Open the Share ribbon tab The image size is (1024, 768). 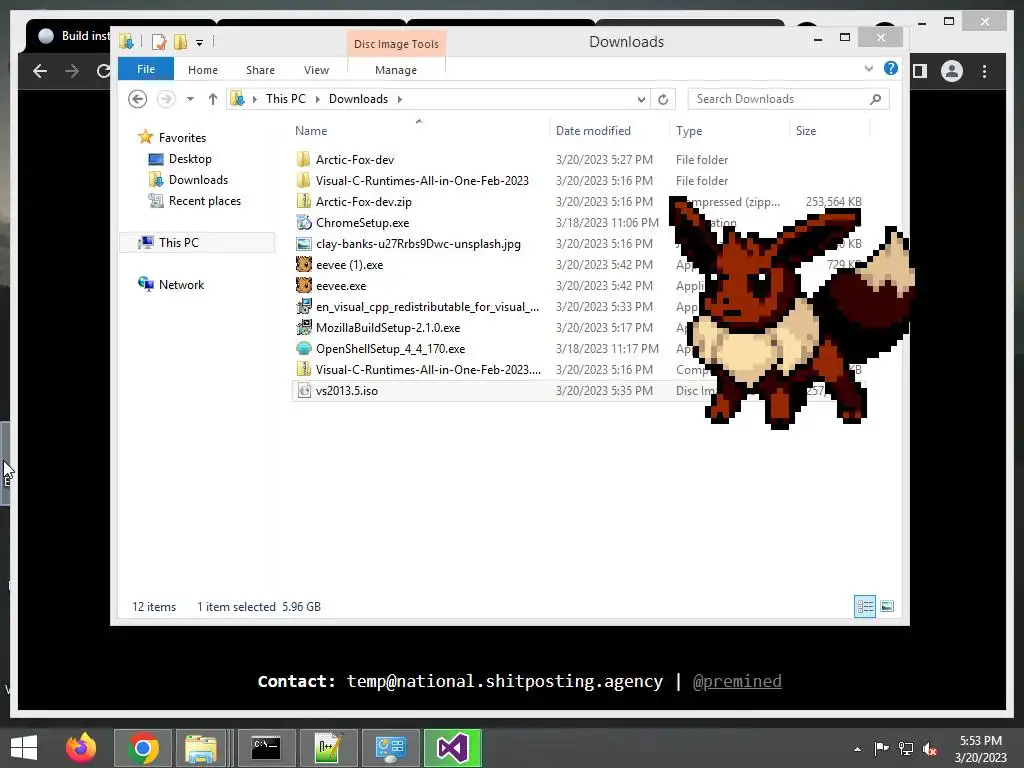click(260, 70)
